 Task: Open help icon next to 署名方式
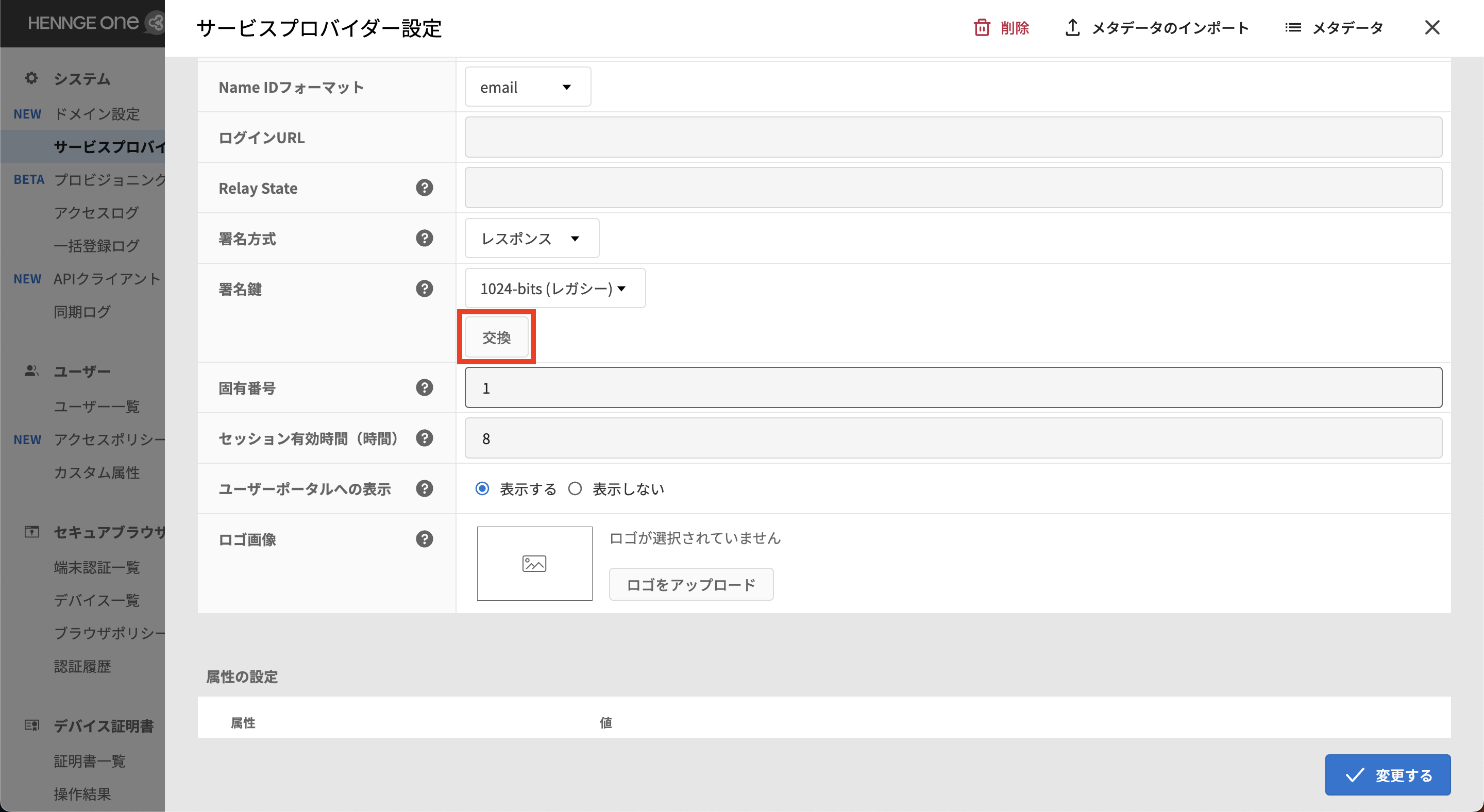(424, 238)
